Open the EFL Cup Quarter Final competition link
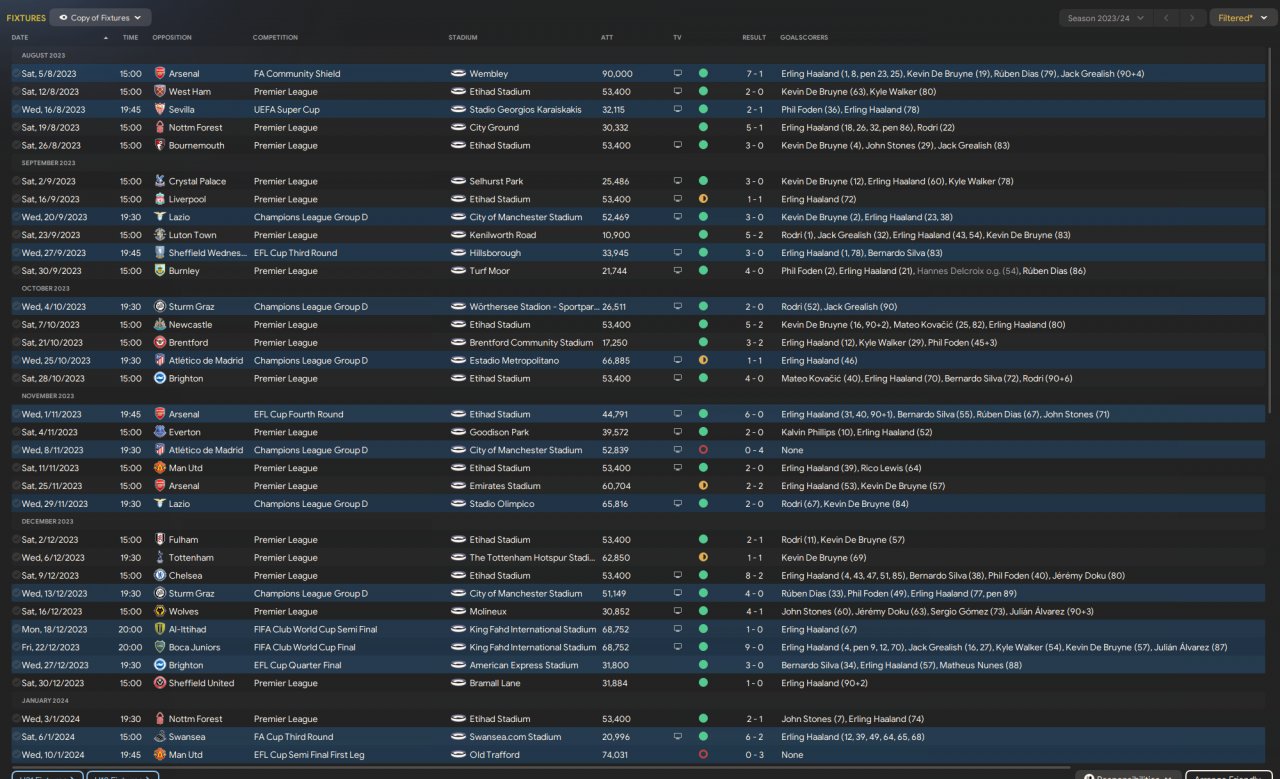 click(297, 665)
